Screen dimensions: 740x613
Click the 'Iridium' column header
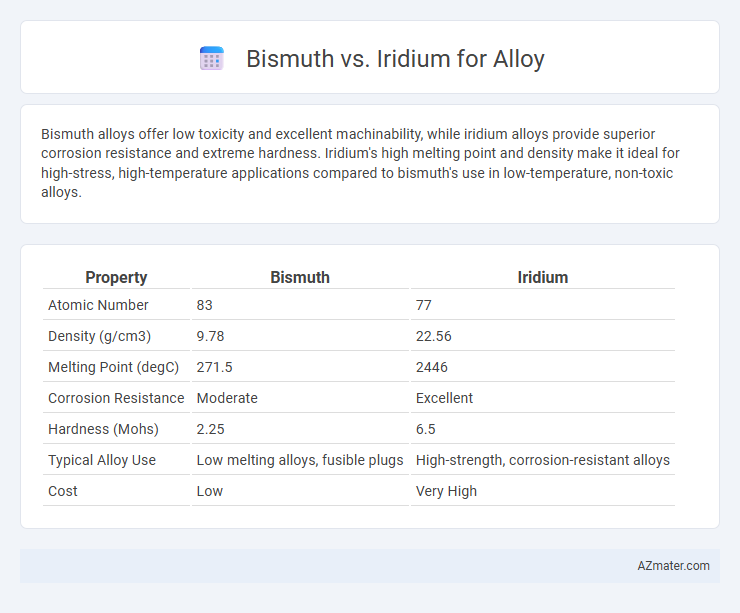tap(543, 277)
